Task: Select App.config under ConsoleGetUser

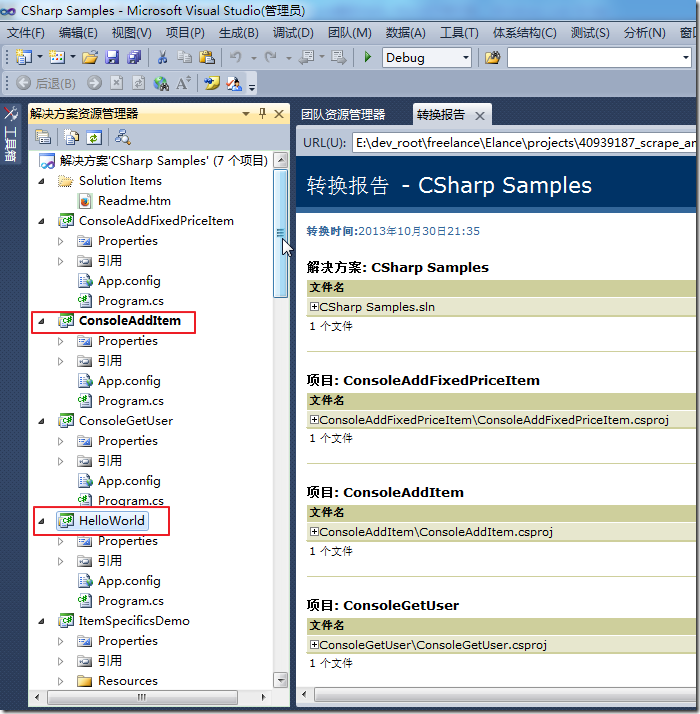Action: click(x=129, y=481)
